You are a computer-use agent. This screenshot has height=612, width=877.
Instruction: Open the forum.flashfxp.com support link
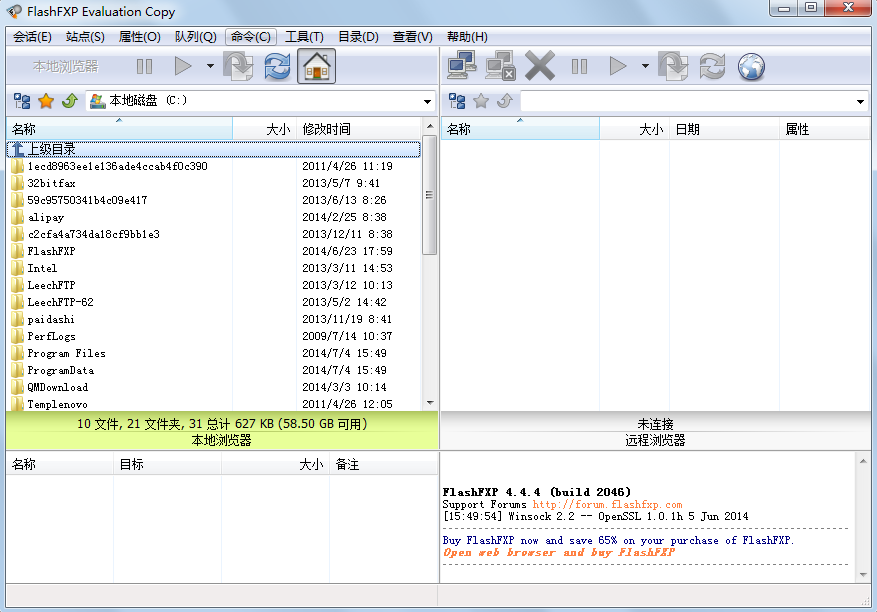click(x=607, y=505)
